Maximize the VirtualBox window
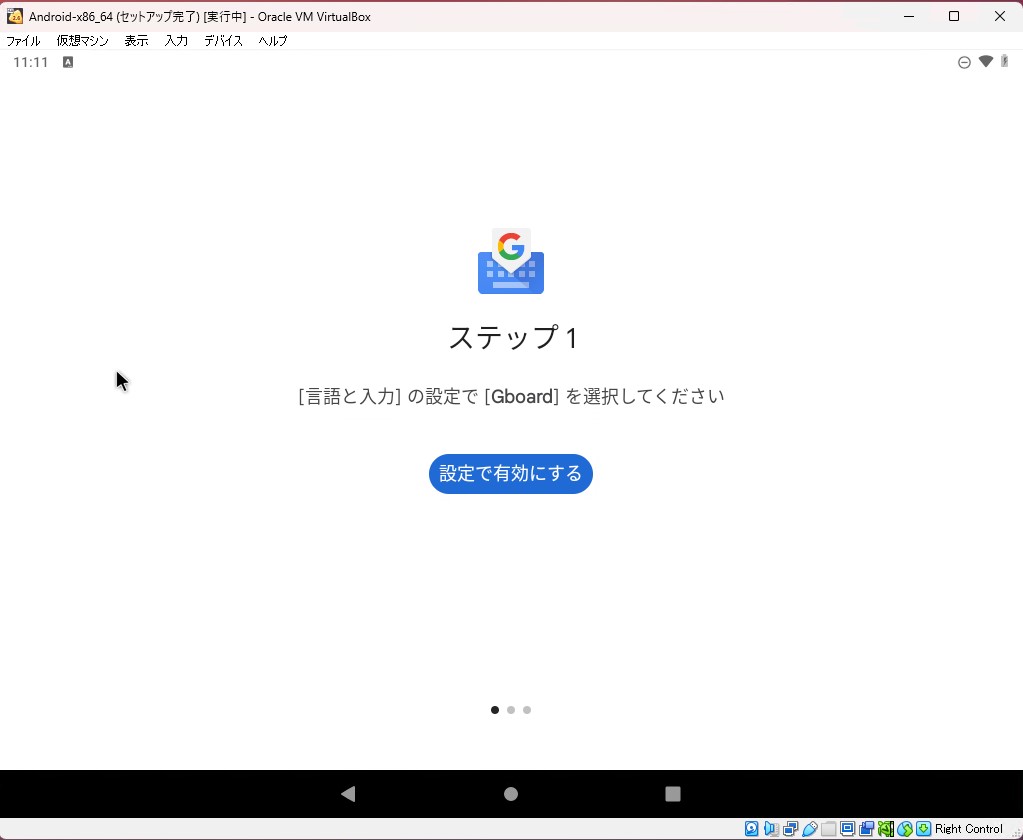The width and height of the screenshot is (1023, 840). [954, 16]
